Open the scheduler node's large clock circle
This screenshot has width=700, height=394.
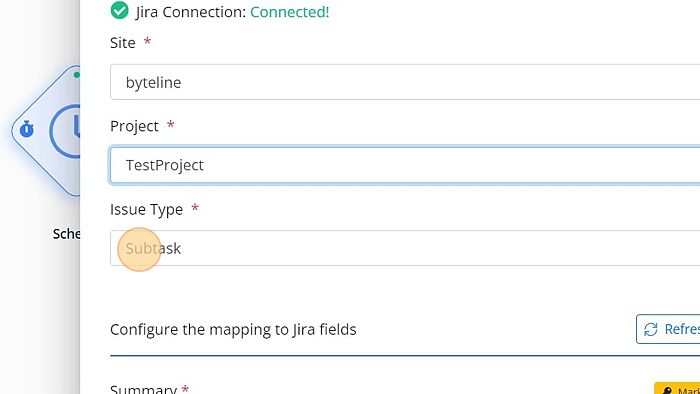[x=65, y=131]
